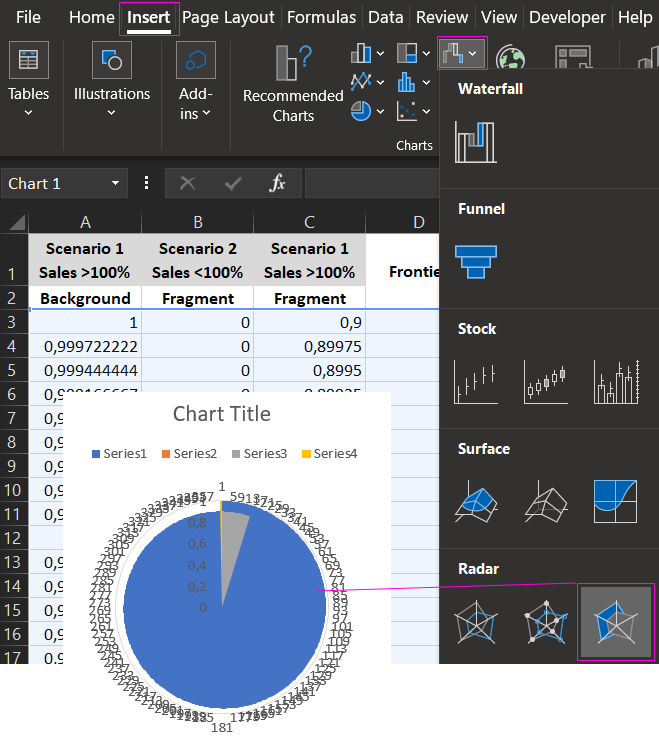Image resolution: width=659 pixels, height=741 pixels.
Task: Insert a Funnel chart
Action: coord(475,261)
